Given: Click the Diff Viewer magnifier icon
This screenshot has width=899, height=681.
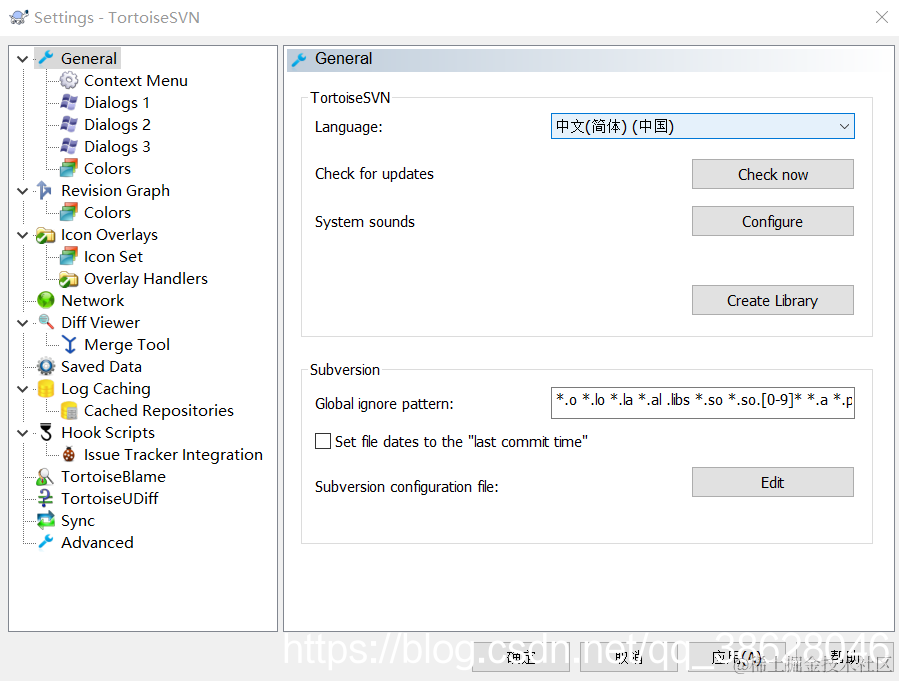Looking at the screenshot, I should click(46, 322).
